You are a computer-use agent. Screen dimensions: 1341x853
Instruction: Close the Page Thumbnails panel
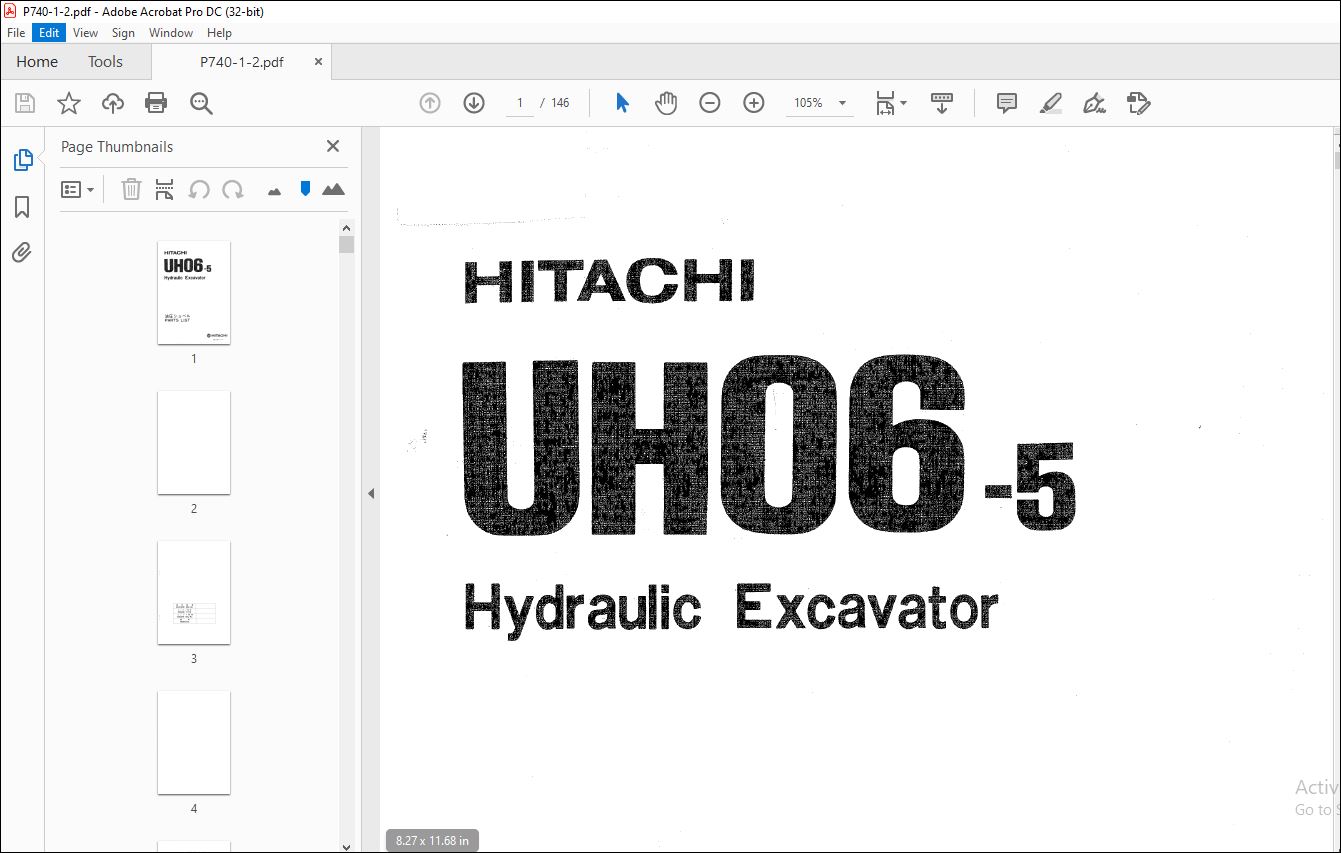pos(333,146)
